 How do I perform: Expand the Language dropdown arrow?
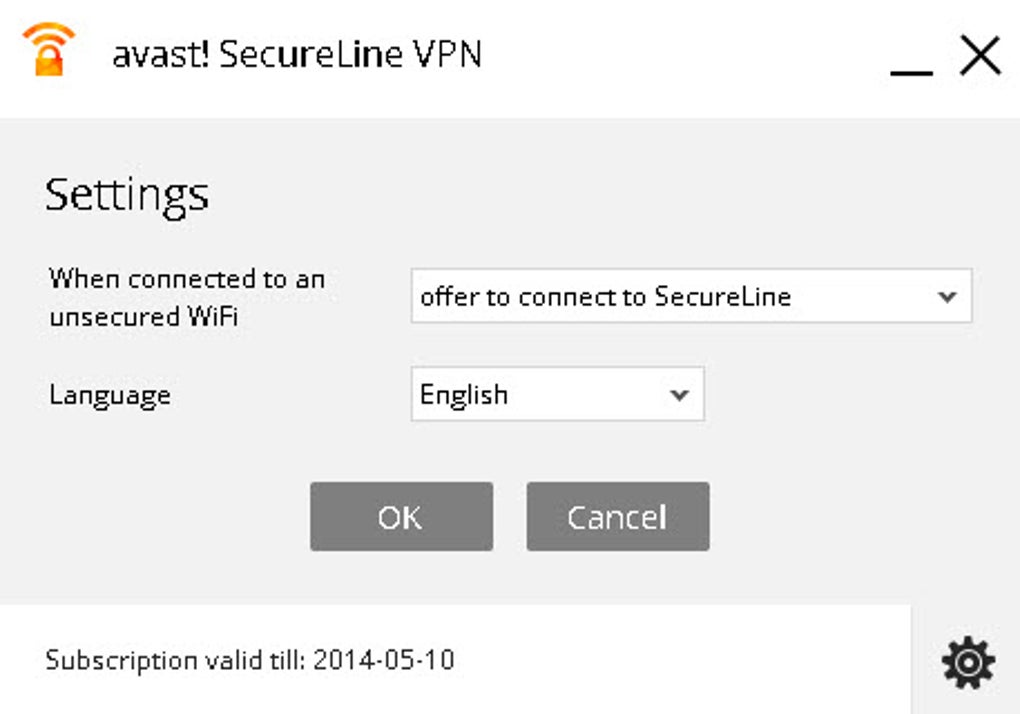click(679, 395)
